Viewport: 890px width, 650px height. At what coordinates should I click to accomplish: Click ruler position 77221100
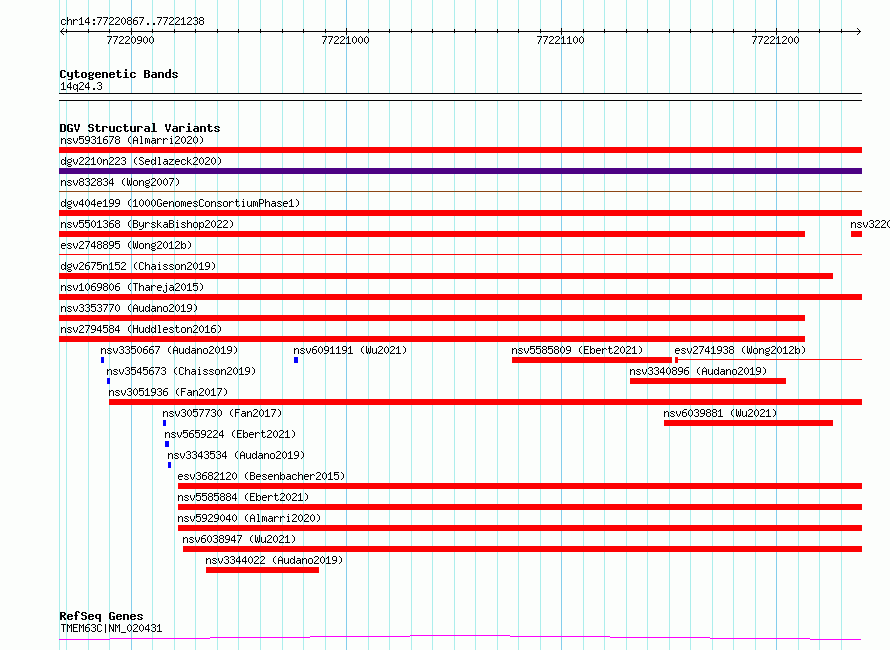pyautogui.click(x=560, y=40)
